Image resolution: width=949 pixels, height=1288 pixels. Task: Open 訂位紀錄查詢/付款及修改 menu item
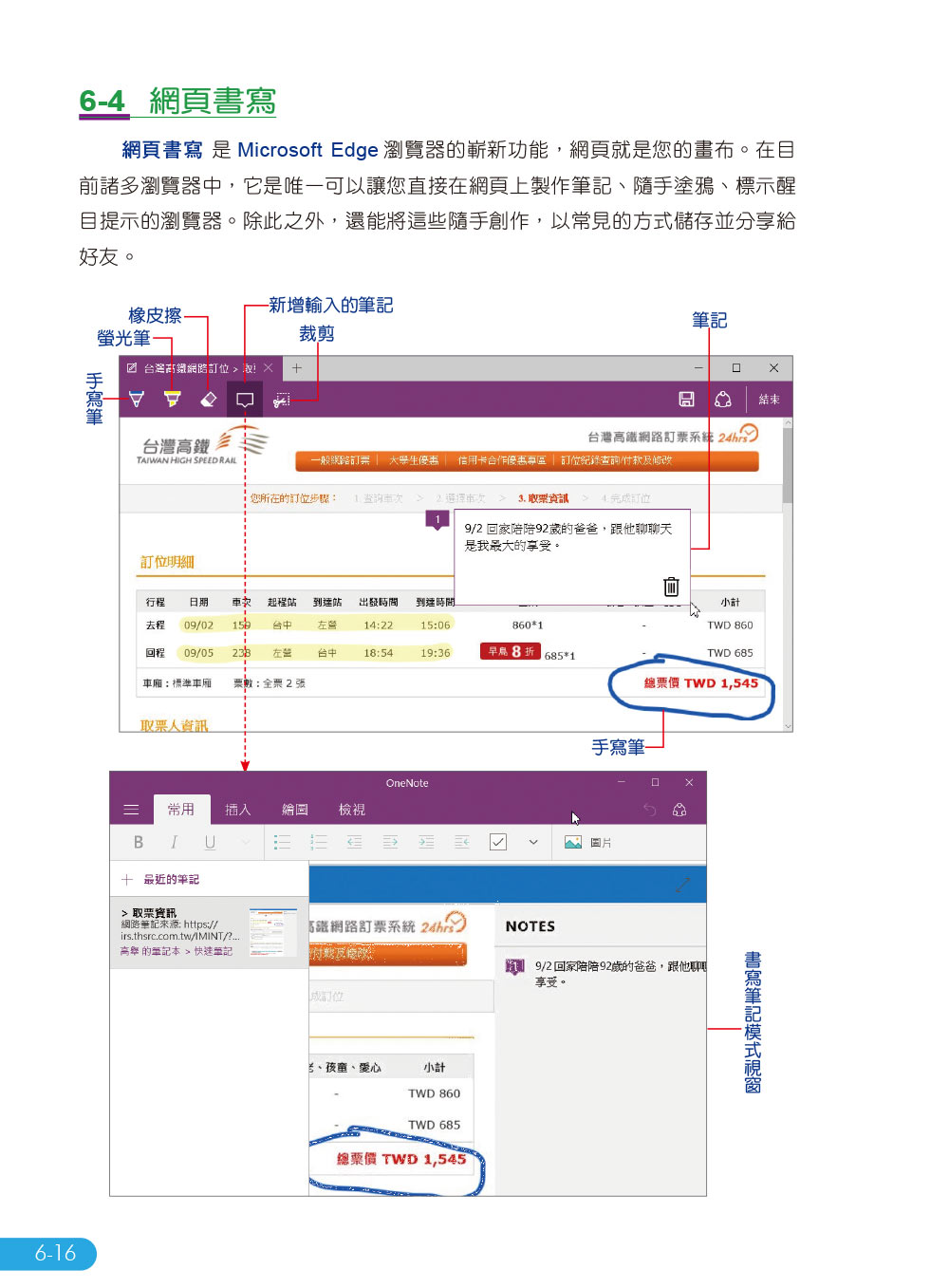point(617,460)
